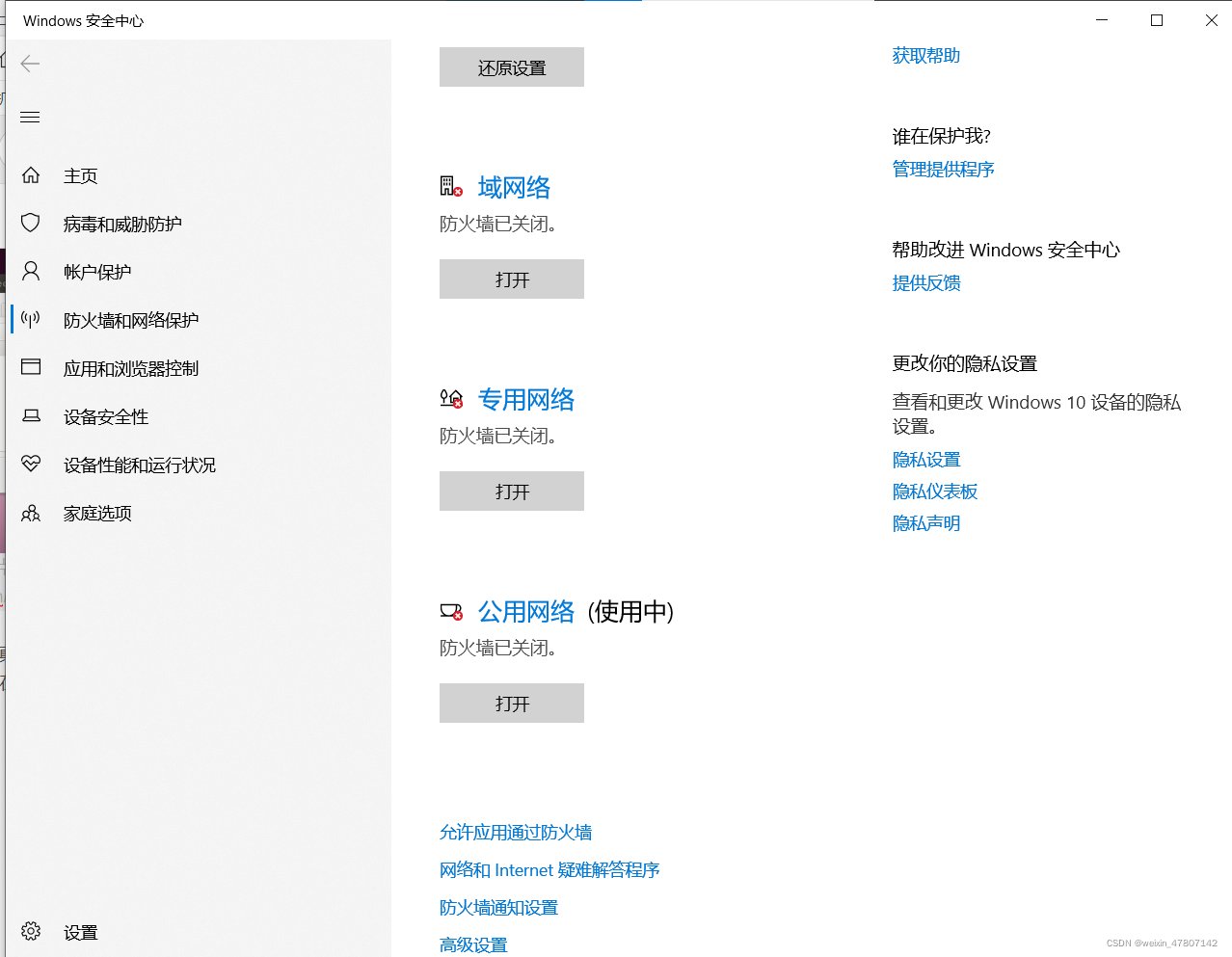This screenshot has width=1232, height=957.
Task: Click 帮助改进 Windows 安全中心 heading text
Action: (1006, 250)
